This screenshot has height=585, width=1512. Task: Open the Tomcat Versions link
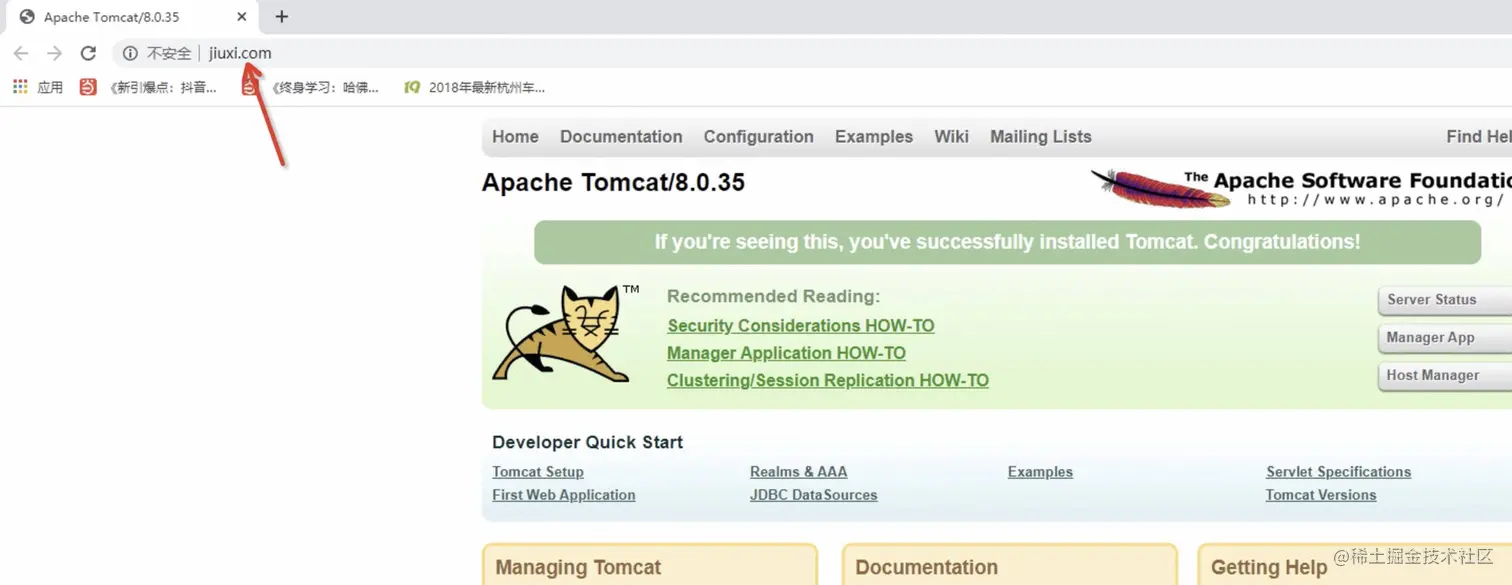click(1320, 495)
